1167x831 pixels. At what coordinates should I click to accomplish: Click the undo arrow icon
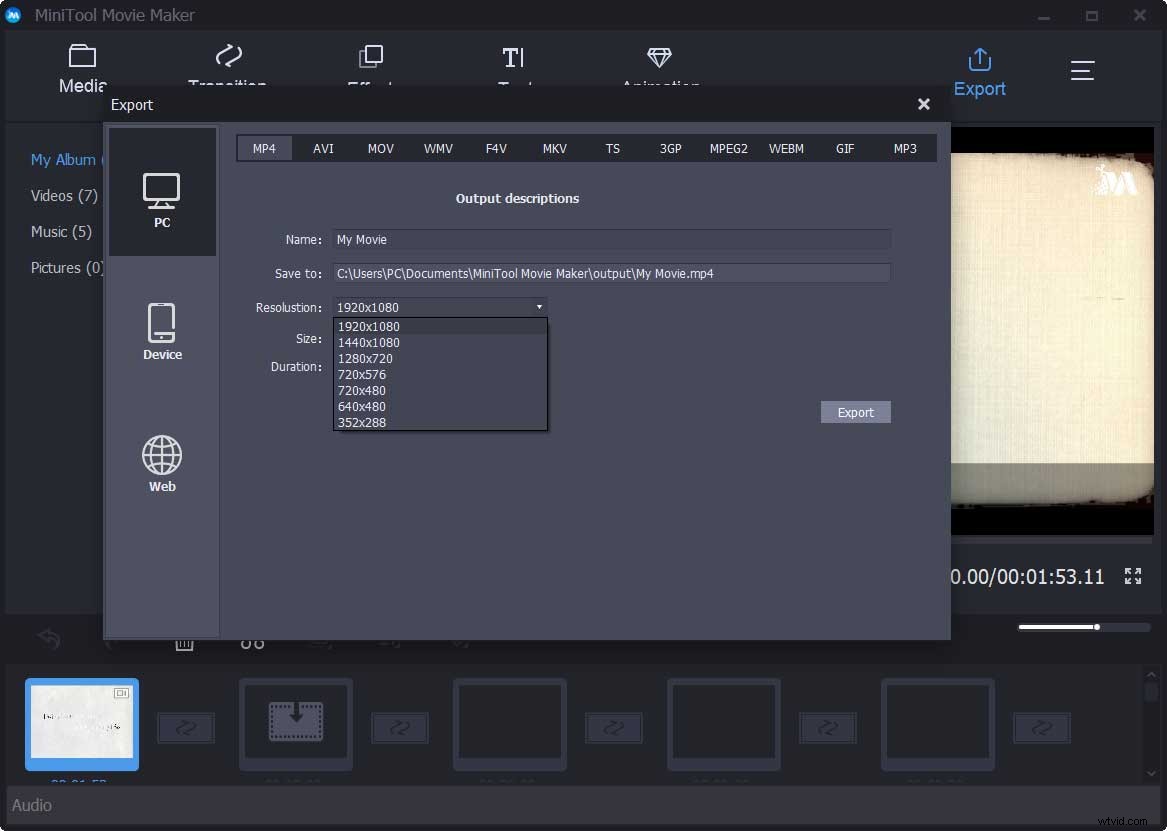[48, 638]
